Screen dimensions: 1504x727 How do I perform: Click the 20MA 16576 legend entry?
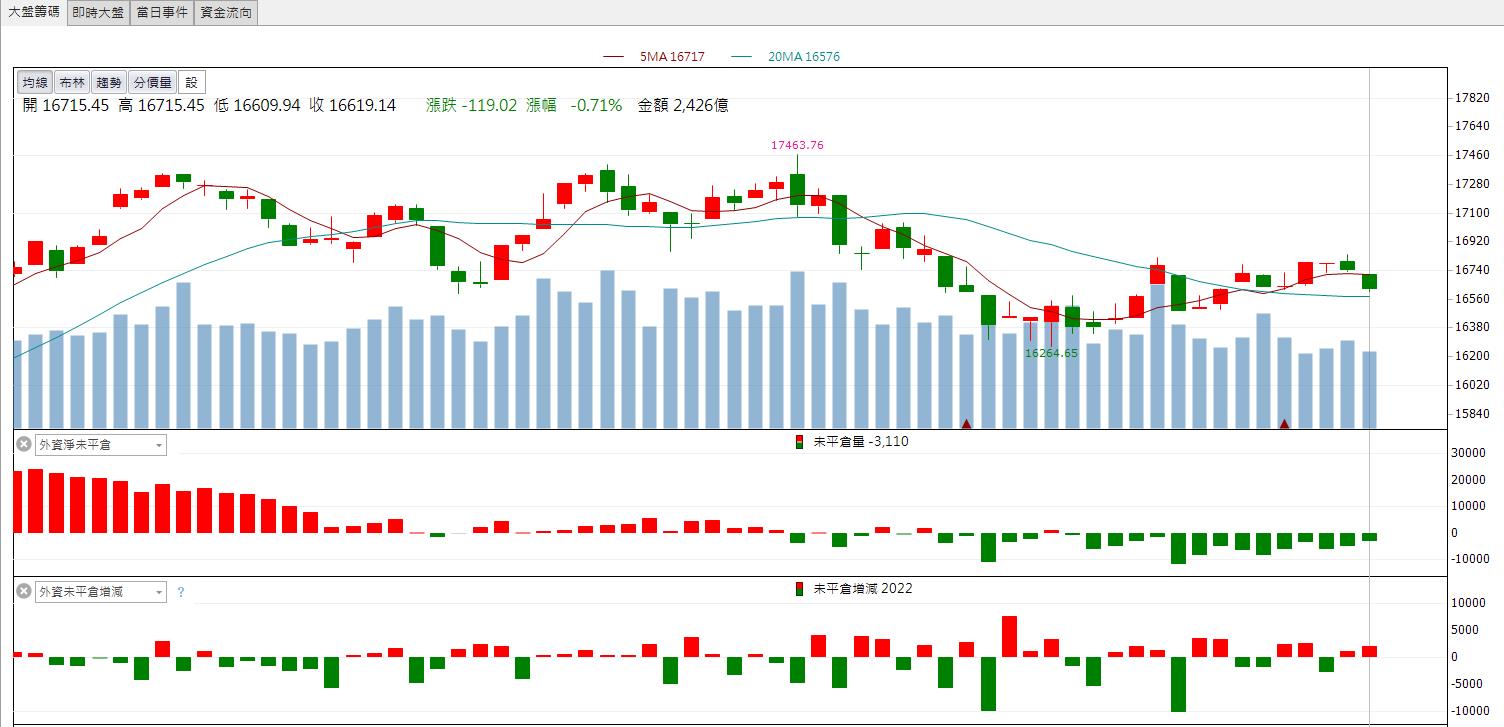coord(786,57)
